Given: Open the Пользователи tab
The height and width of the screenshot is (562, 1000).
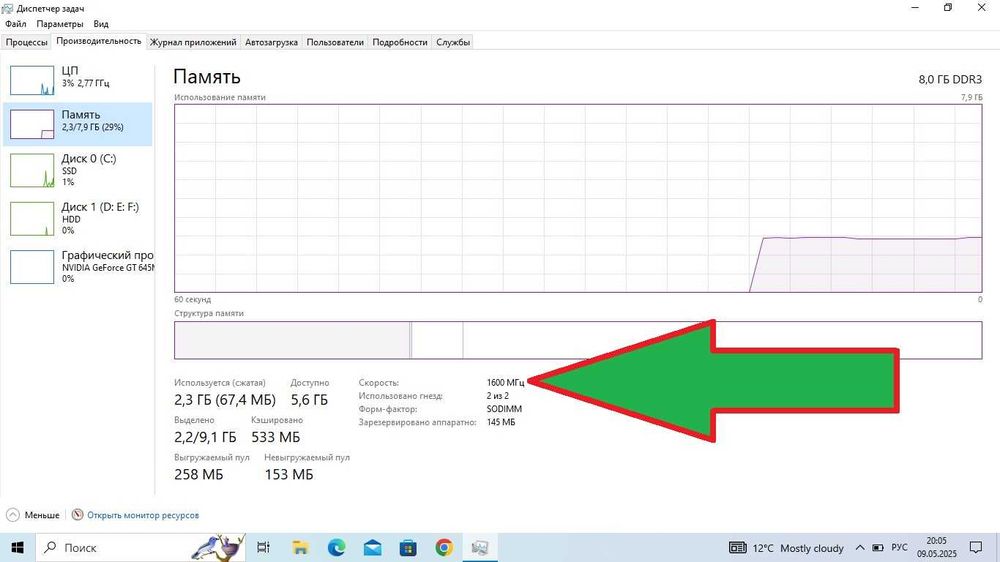Looking at the screenshot, I should click(x=335, y=42).
